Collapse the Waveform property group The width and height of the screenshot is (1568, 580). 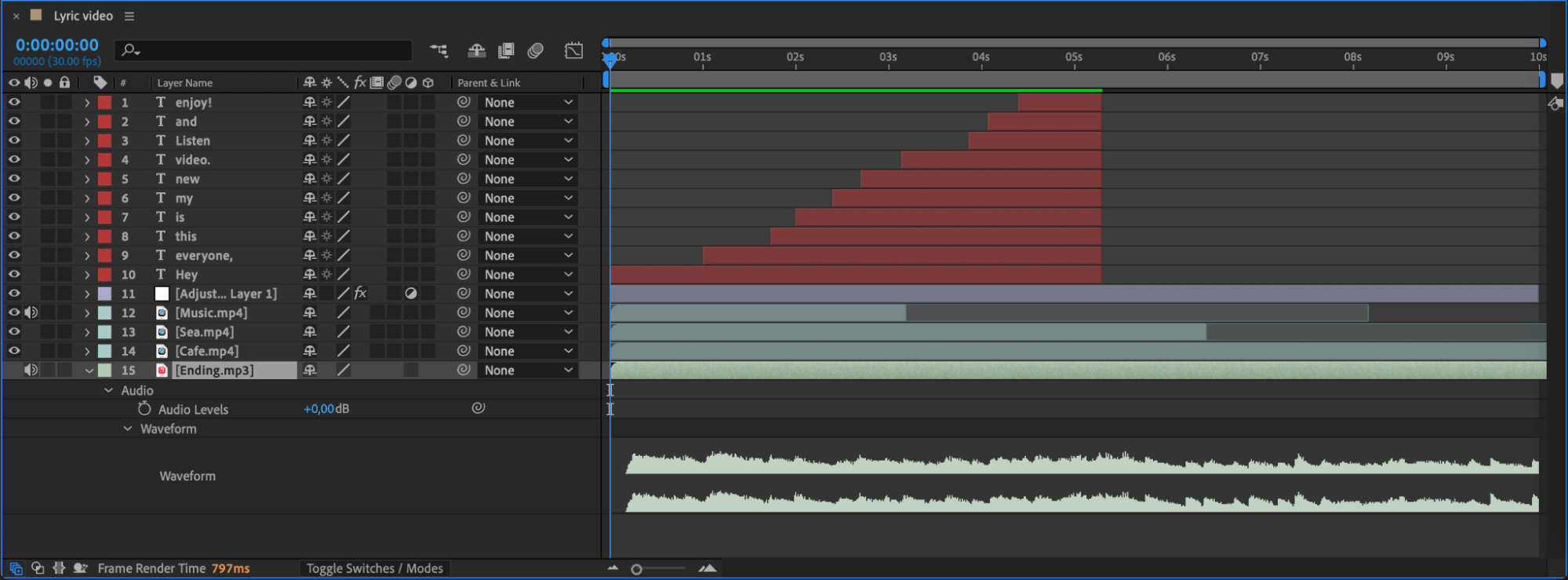pyautogui.click(x=127, y=429)
